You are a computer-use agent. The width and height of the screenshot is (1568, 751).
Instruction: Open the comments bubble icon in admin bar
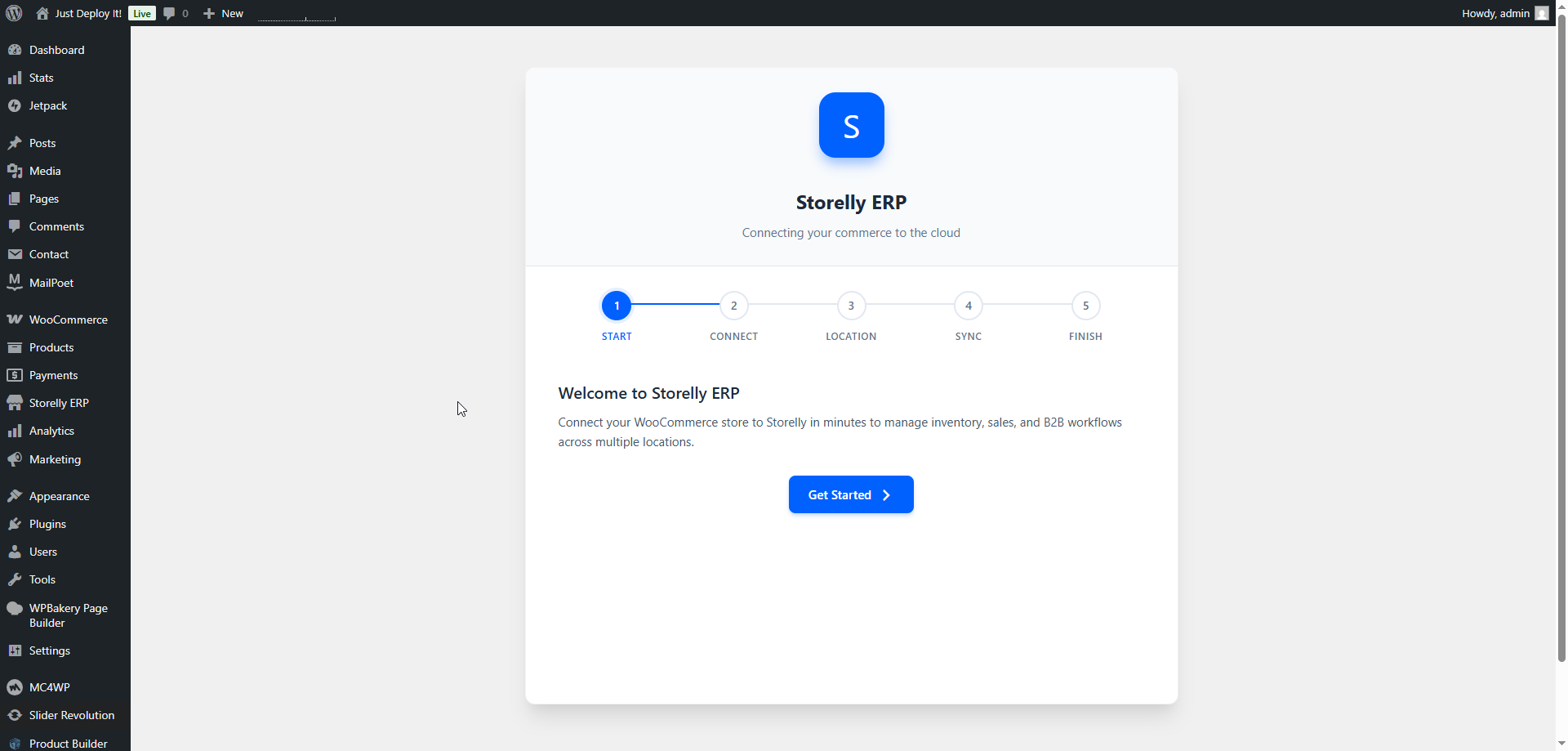coord(169,14)
